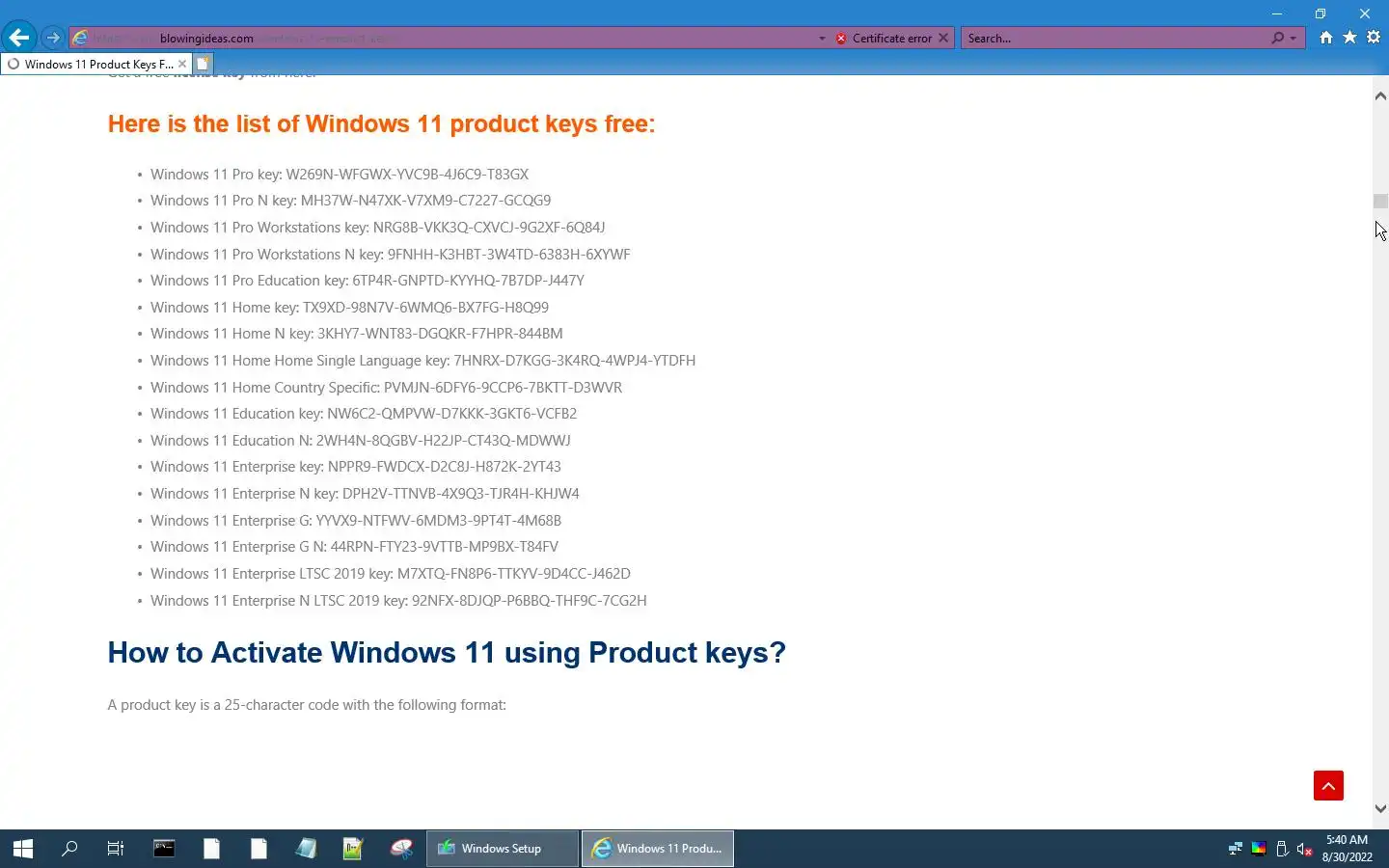Viewport: 1389px width, 868px height.
Task: Open the second blank document taskbar icon
Action: pos(259,849)
